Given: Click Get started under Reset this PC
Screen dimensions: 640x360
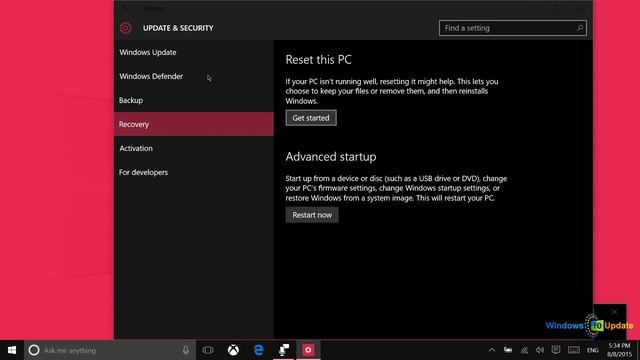Looking at the screenshot, I should point(311,118).
